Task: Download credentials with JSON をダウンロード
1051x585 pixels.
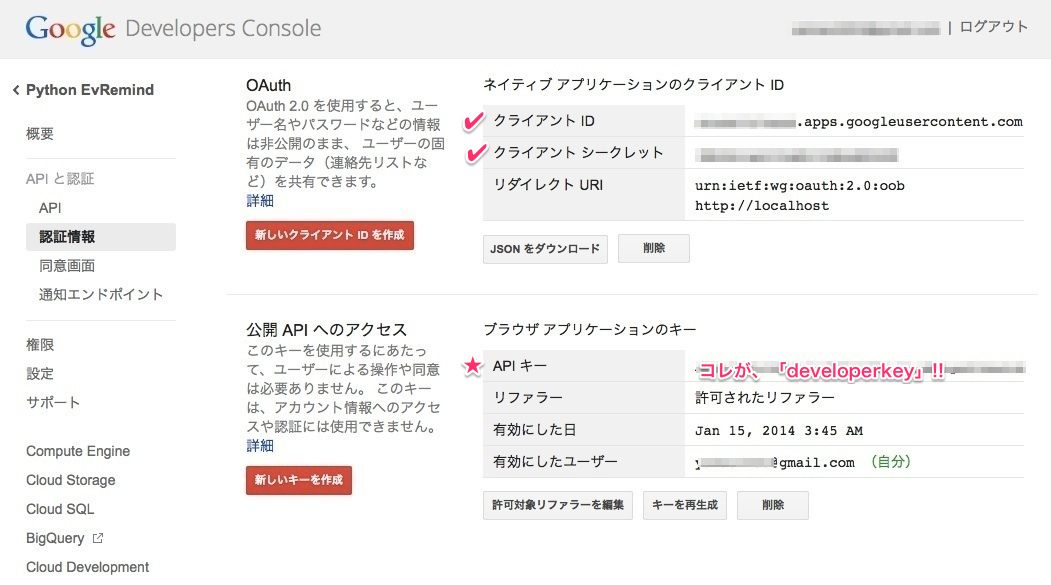Action: coord(544,249)
